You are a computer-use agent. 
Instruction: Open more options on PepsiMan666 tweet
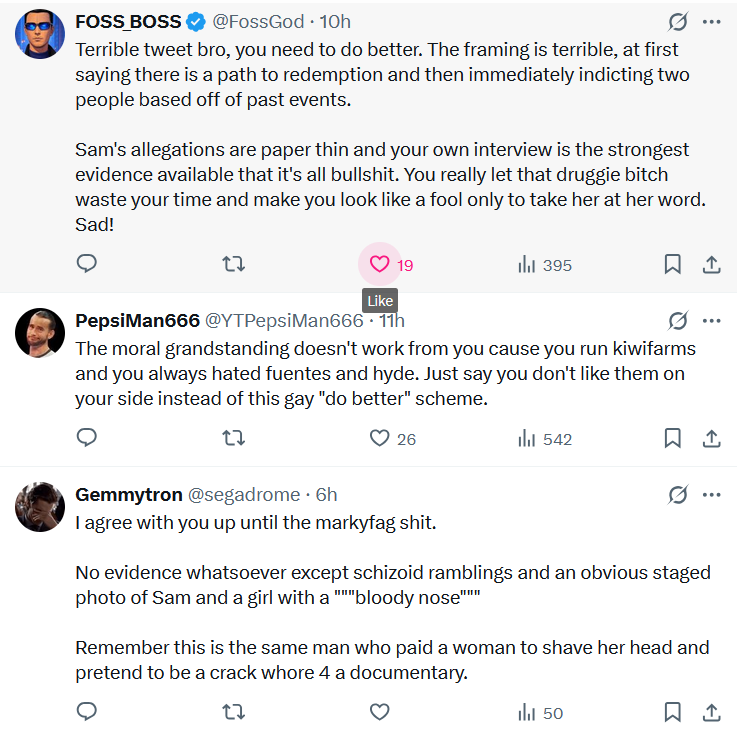coord(712,321)
